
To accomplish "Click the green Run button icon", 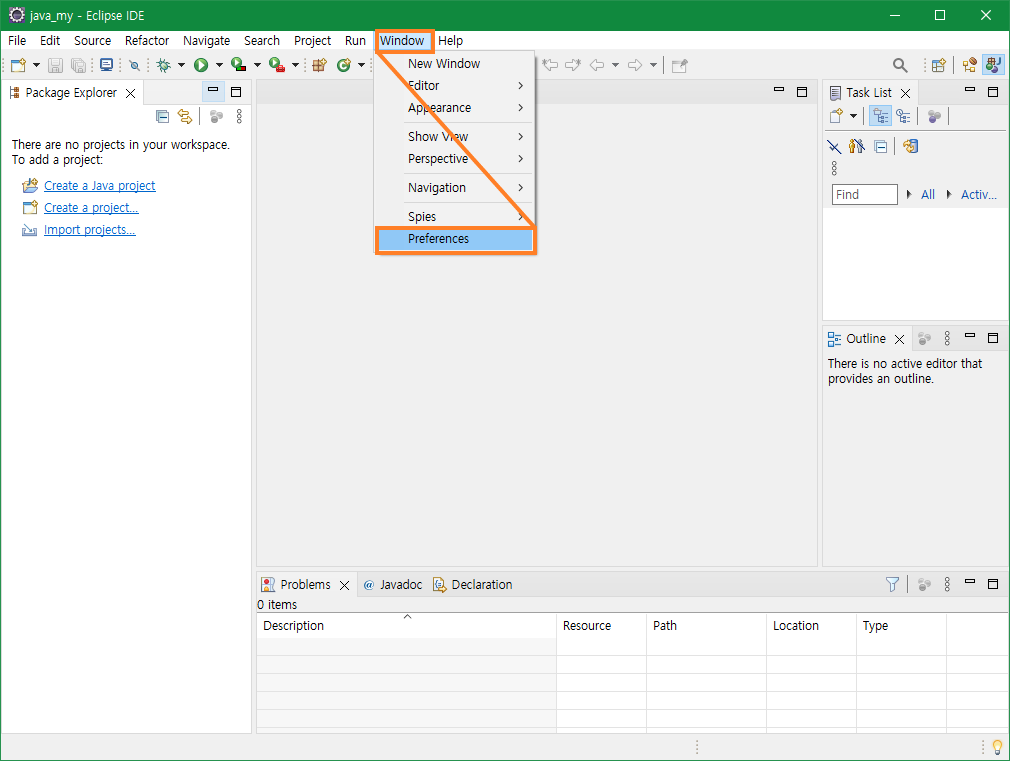I will [x=201, y=65].
